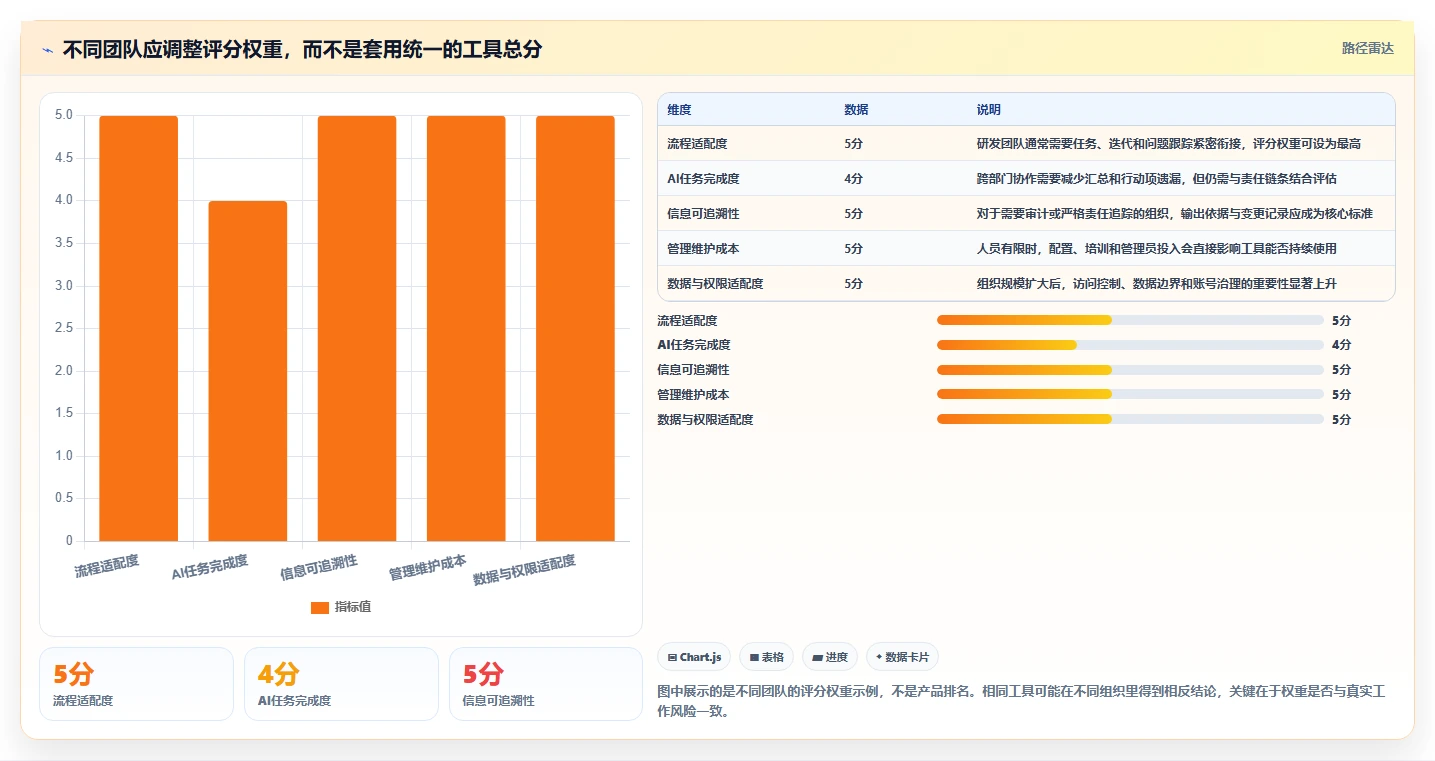The image size is (1435, 761).
Task: Select the 表格 tag chip
Action: coord(767,657)
